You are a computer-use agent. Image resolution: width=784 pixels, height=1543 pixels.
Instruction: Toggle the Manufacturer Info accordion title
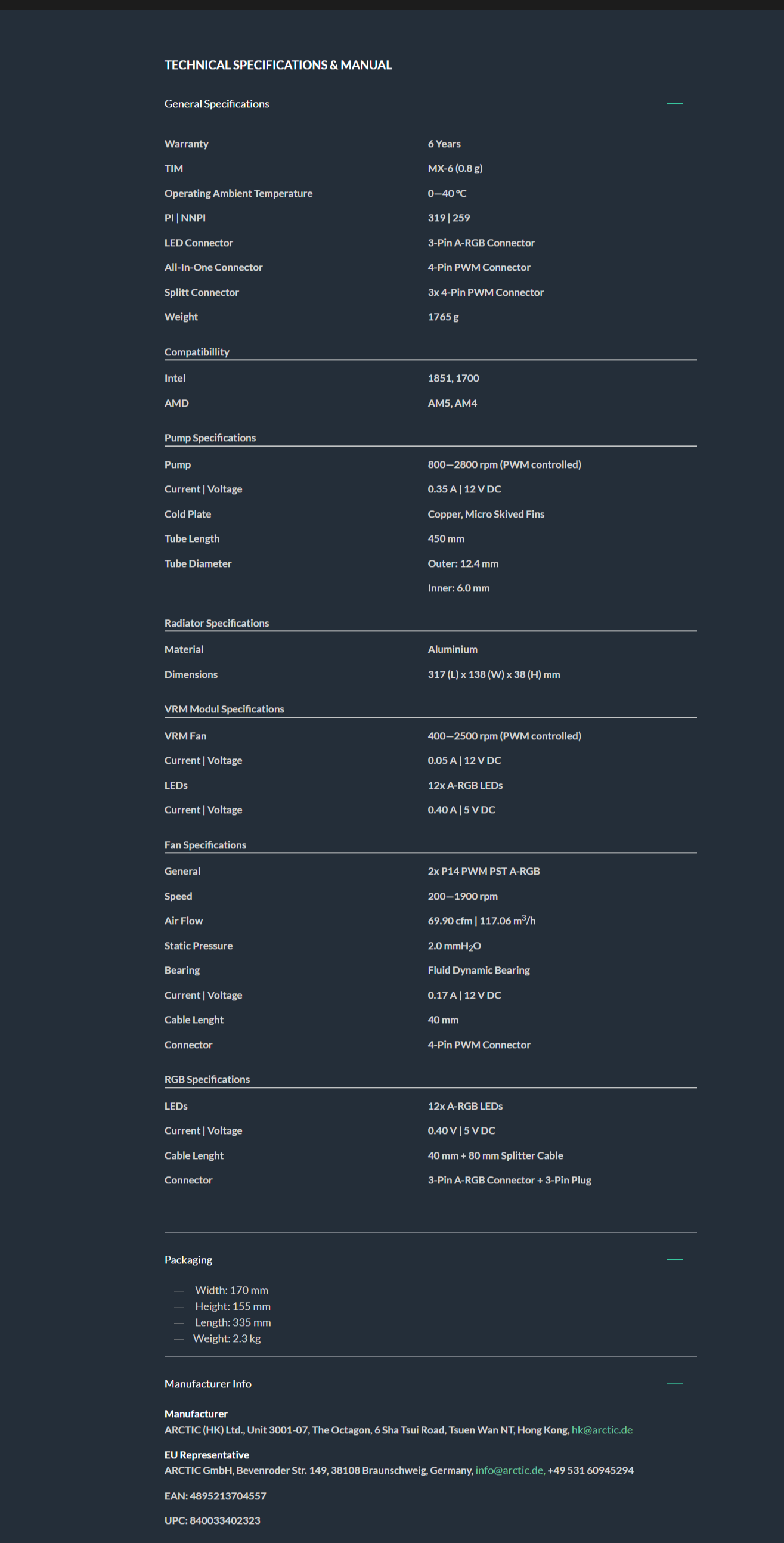208,1383
